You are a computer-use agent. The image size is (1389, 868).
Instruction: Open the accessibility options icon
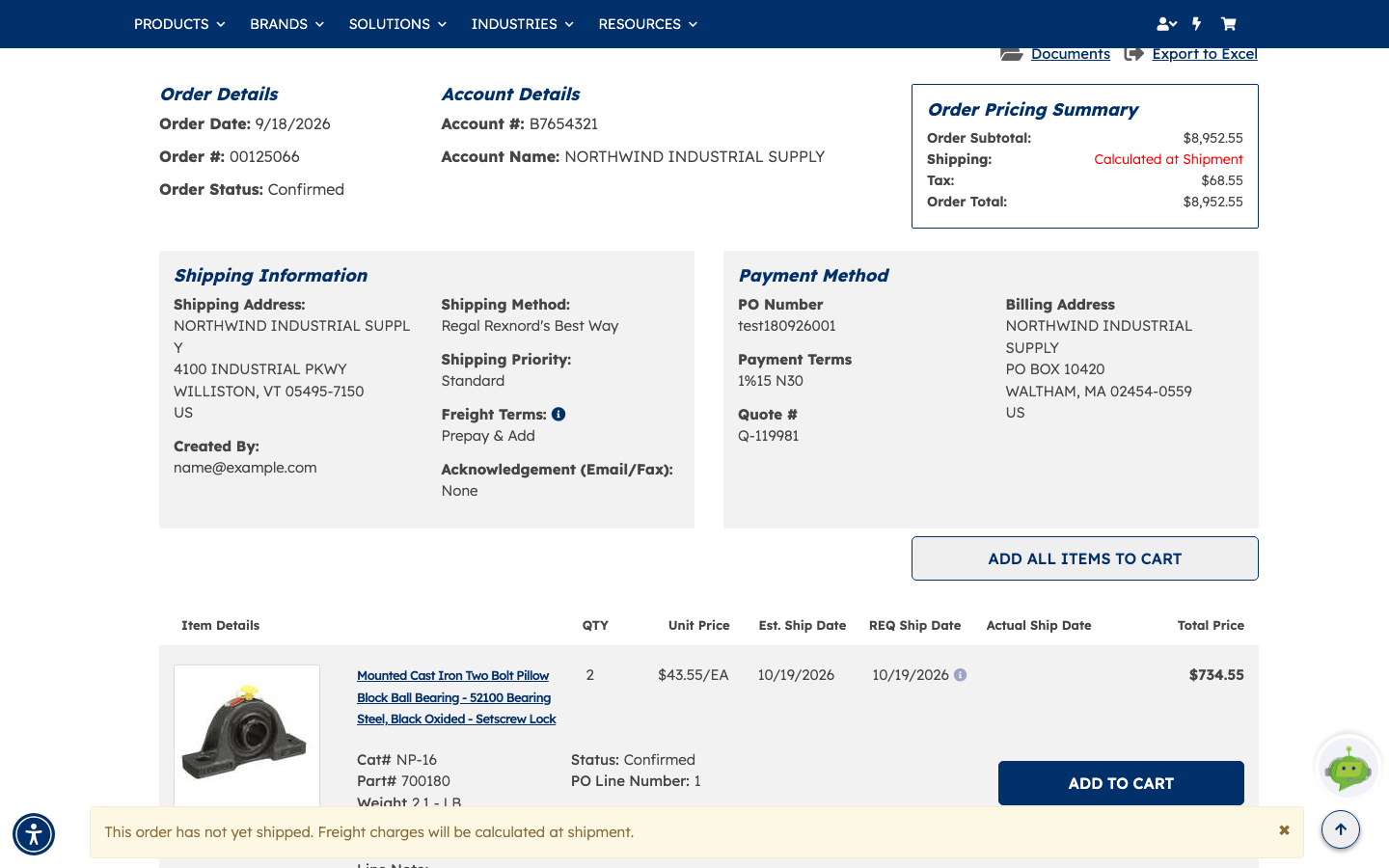(34, 834)
